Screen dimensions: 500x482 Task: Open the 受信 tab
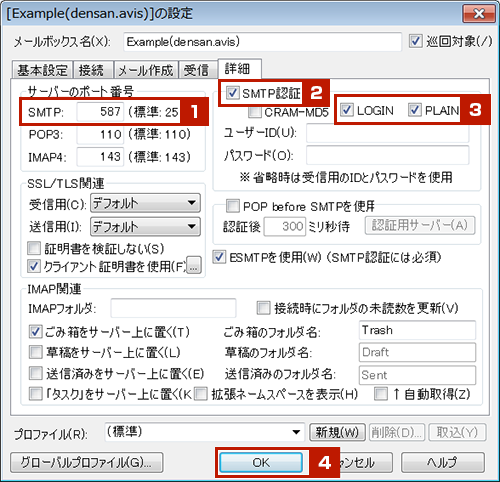coord(196,70)
